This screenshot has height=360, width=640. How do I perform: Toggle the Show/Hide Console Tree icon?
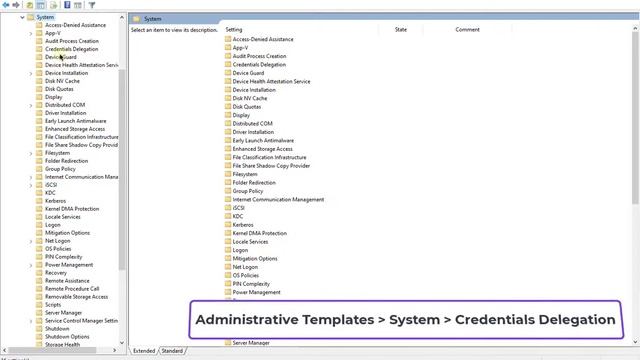coord(41,5)
